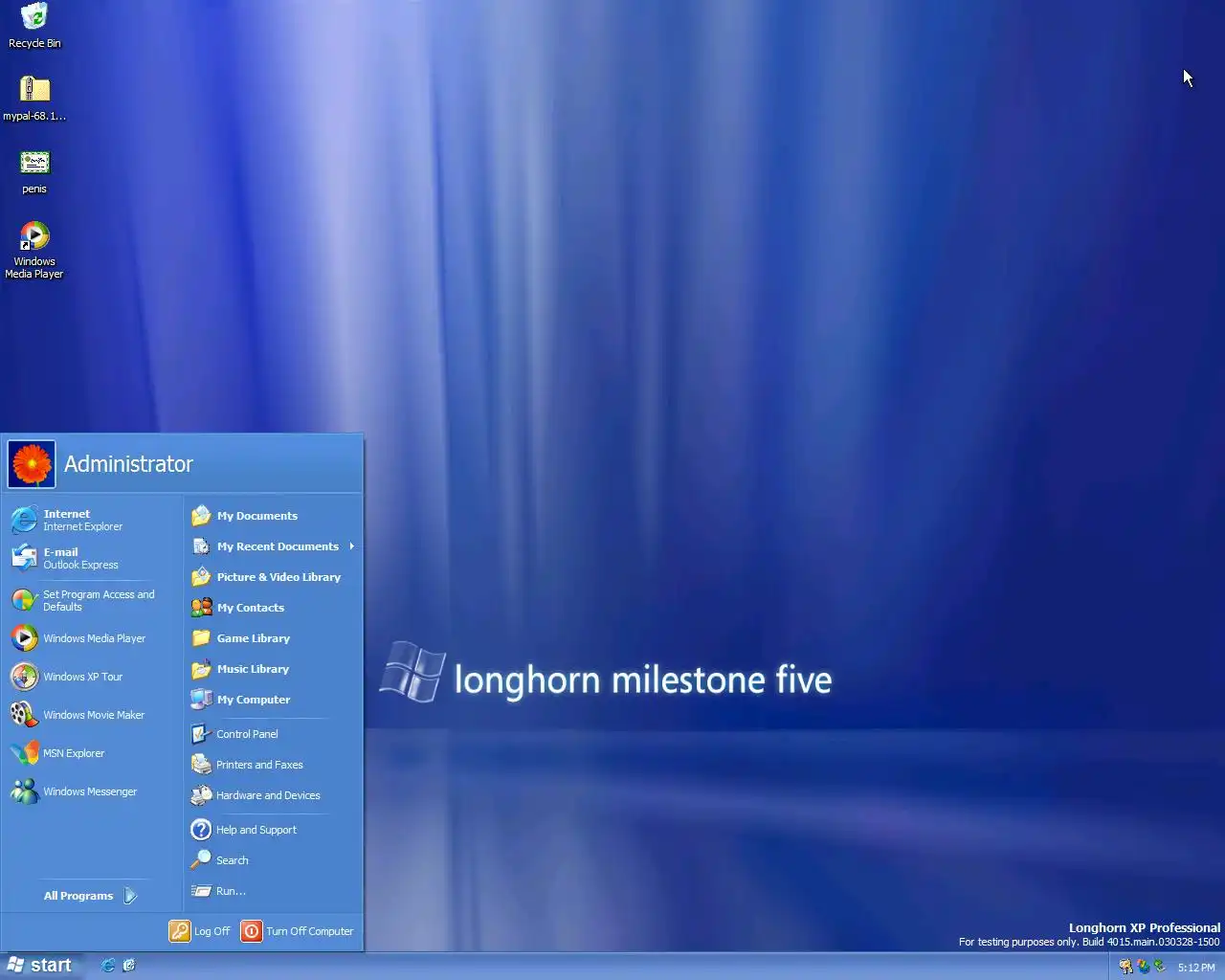Open the Run... dialog
The height and width of the screenshot is (980, 1225).
pos(274,891)
